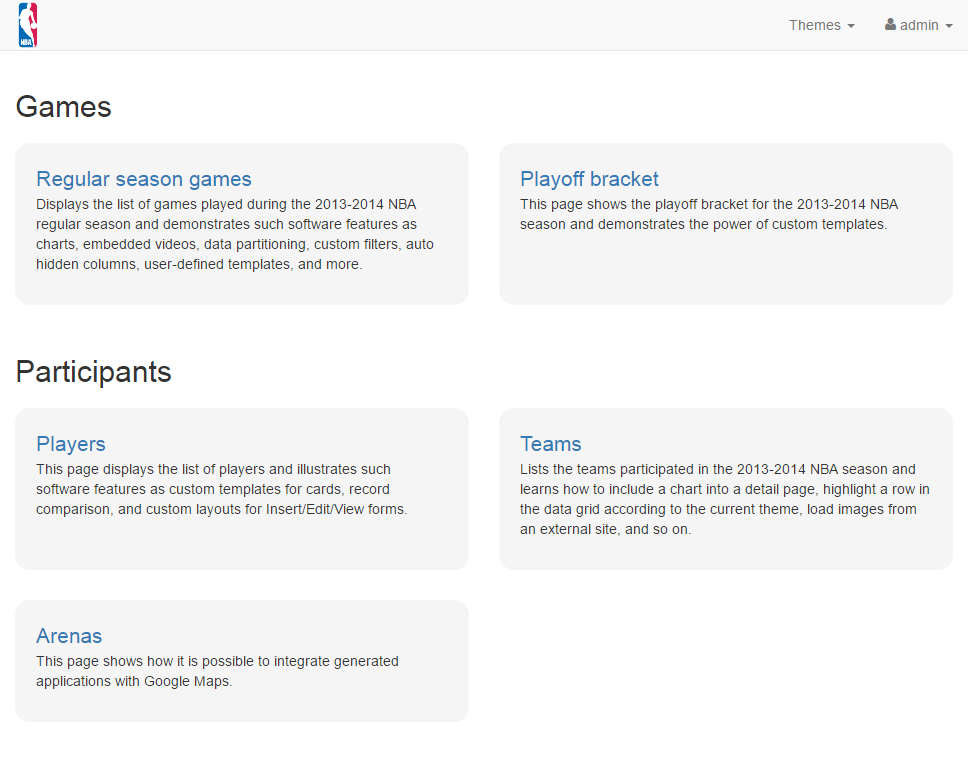Open the Themes dropdown menu
The width and height of the screenshot is (968, 768).
pos(821,25)
